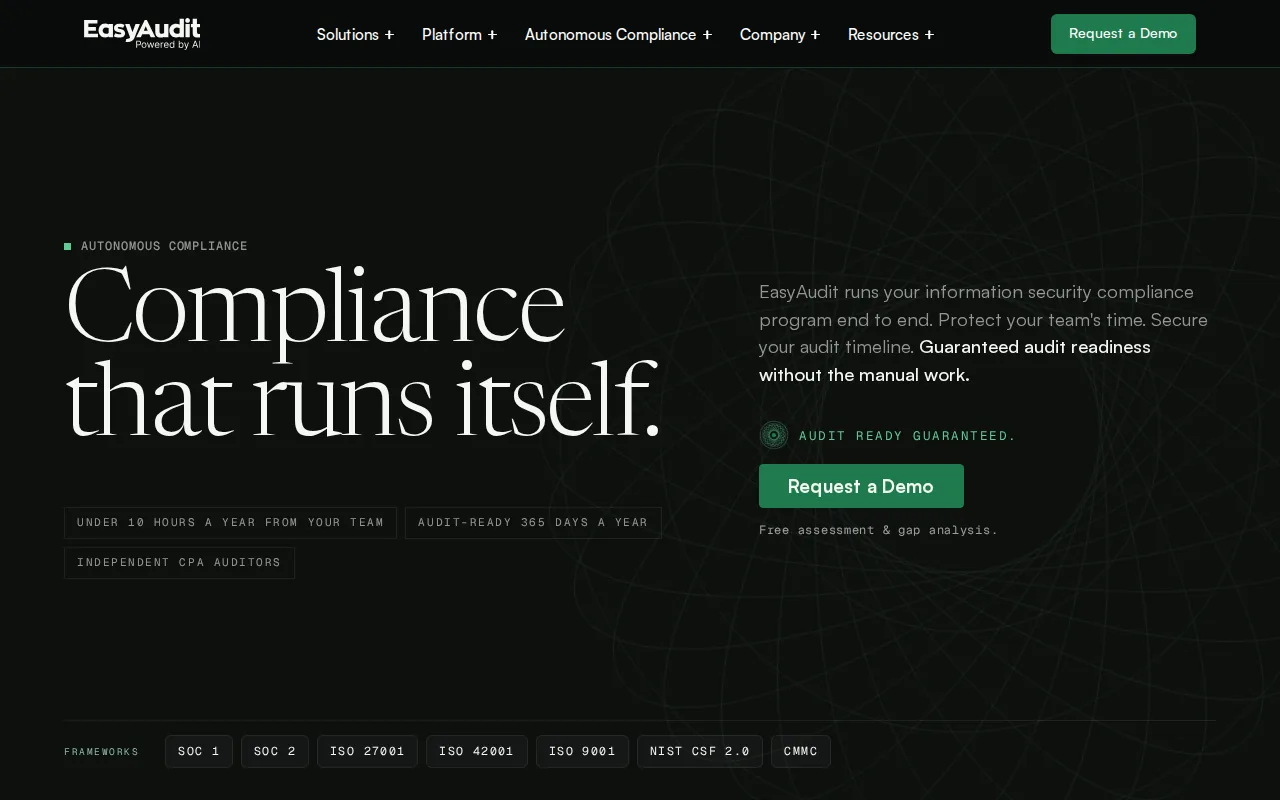Click the audit ready radar icon
Screen dimensions: 1280x800
pyautogui.click(x=774, y=435)
